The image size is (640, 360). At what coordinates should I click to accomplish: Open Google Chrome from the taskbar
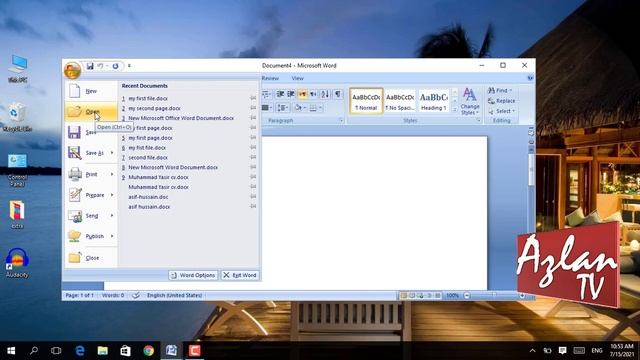[x=149, y=351]
